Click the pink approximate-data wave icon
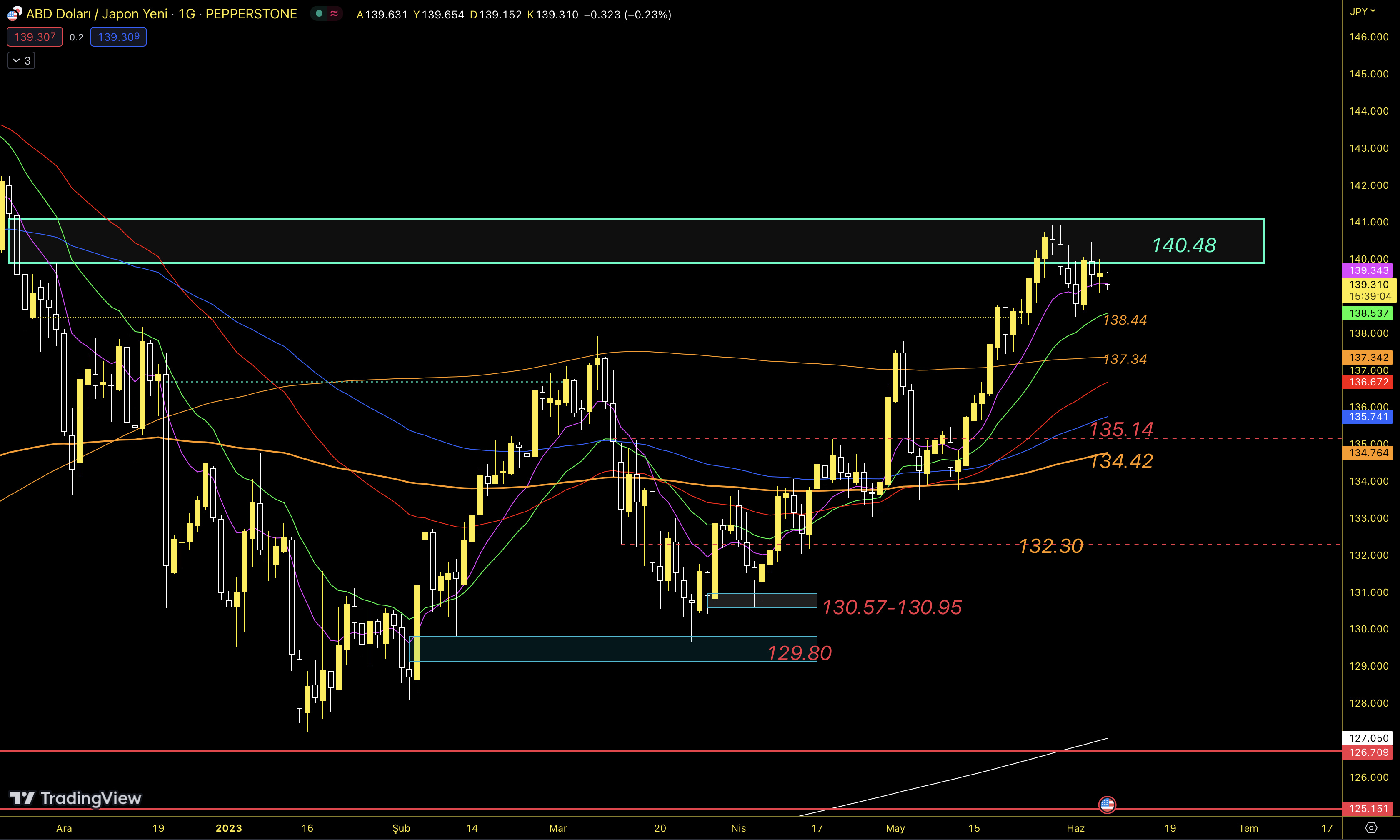Viewport: 1400px width, 840px height. tap(335, 14)
